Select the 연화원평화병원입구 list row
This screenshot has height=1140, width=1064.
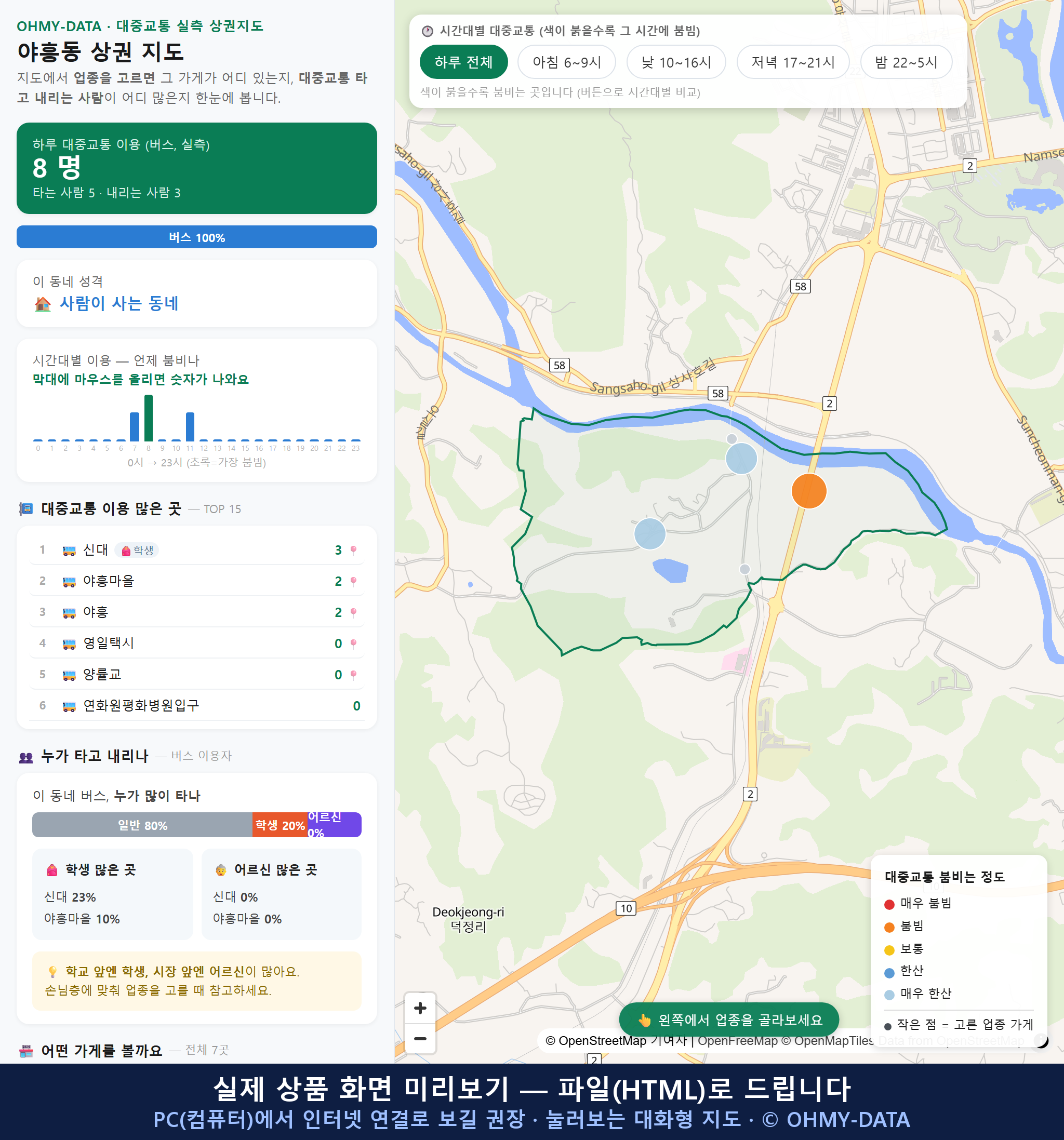point(197,706)
